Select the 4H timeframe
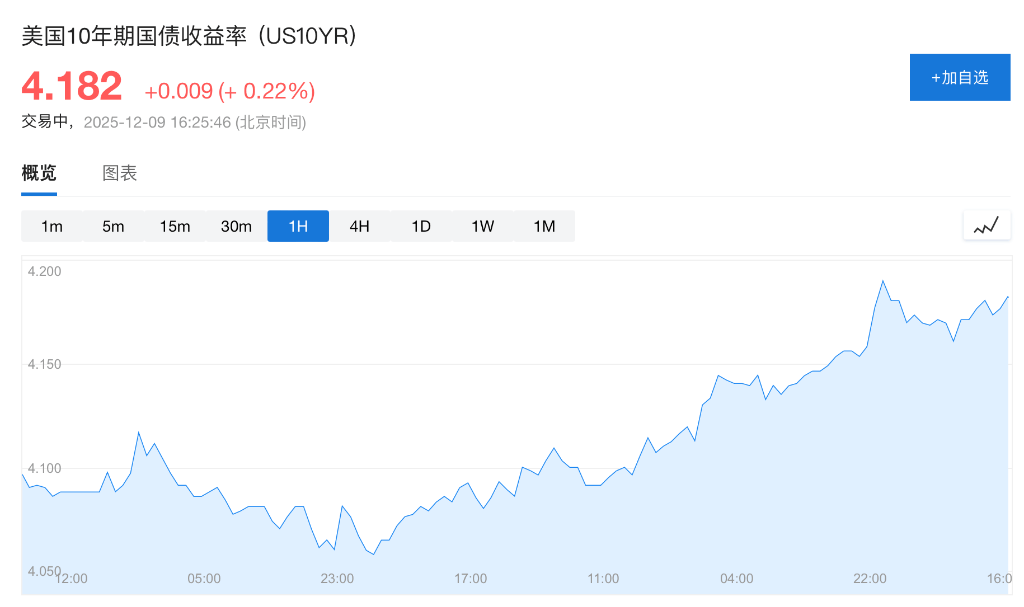This screenshot has width=1024, height=607. (359, 226)
